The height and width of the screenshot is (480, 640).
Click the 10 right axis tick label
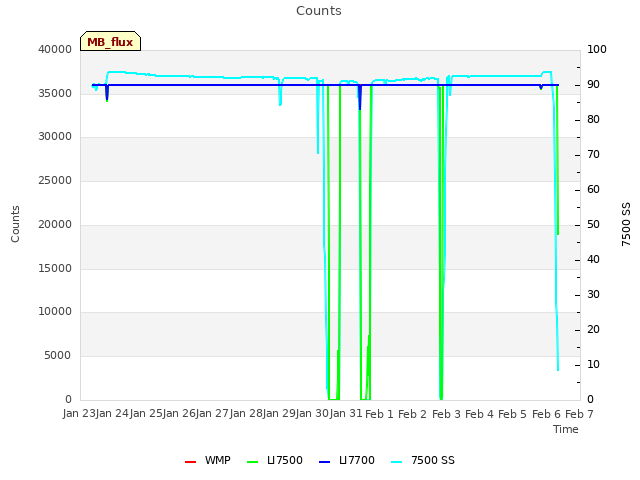click(x=593, y=364)
